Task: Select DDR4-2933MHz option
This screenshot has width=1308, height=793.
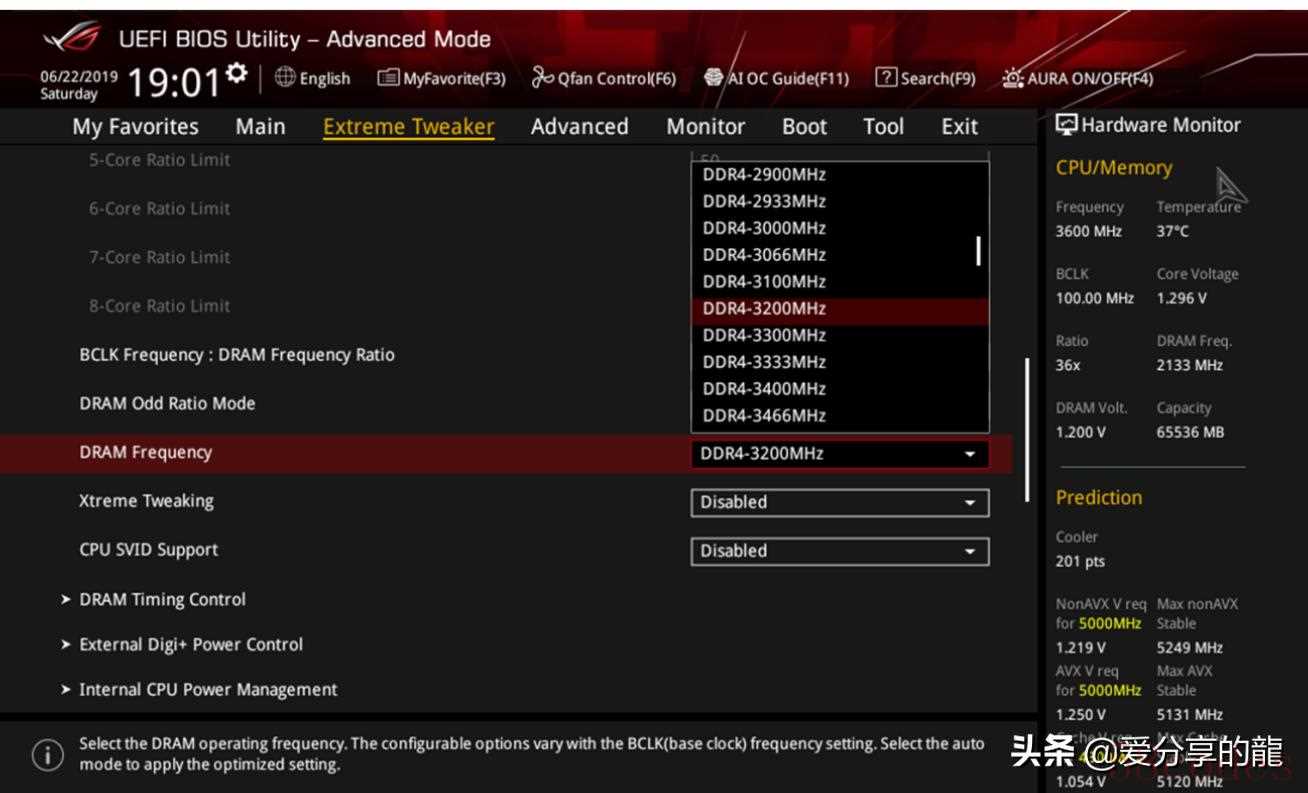Action: (x=840, y=201)
